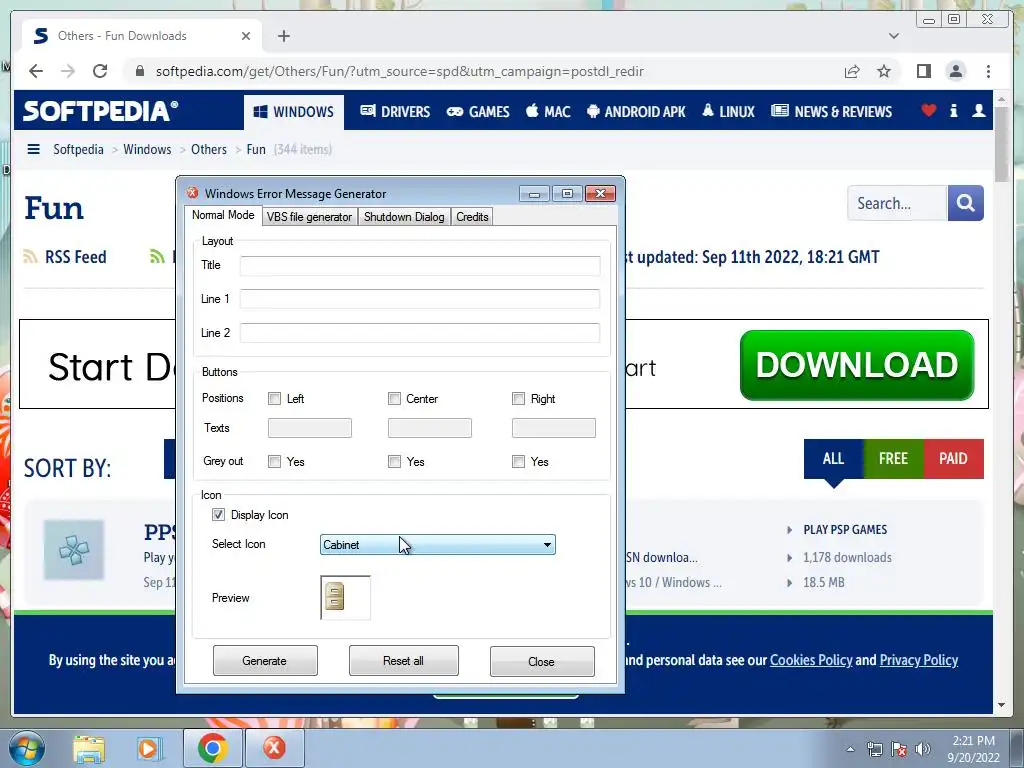The height and width of the screenshot is (768, 1024).
Task: Open the Select Icon Cabinet dropdown
Action: [438, 545]
